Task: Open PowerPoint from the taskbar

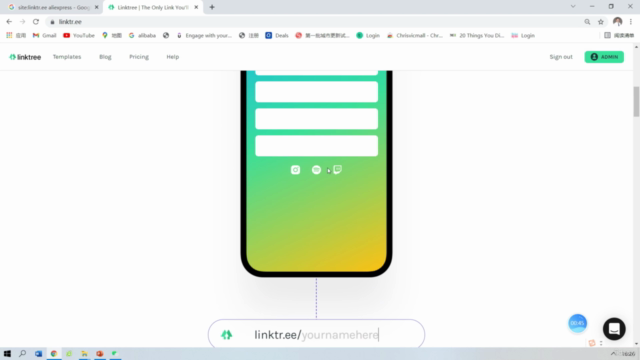Action: click(100, 353)
